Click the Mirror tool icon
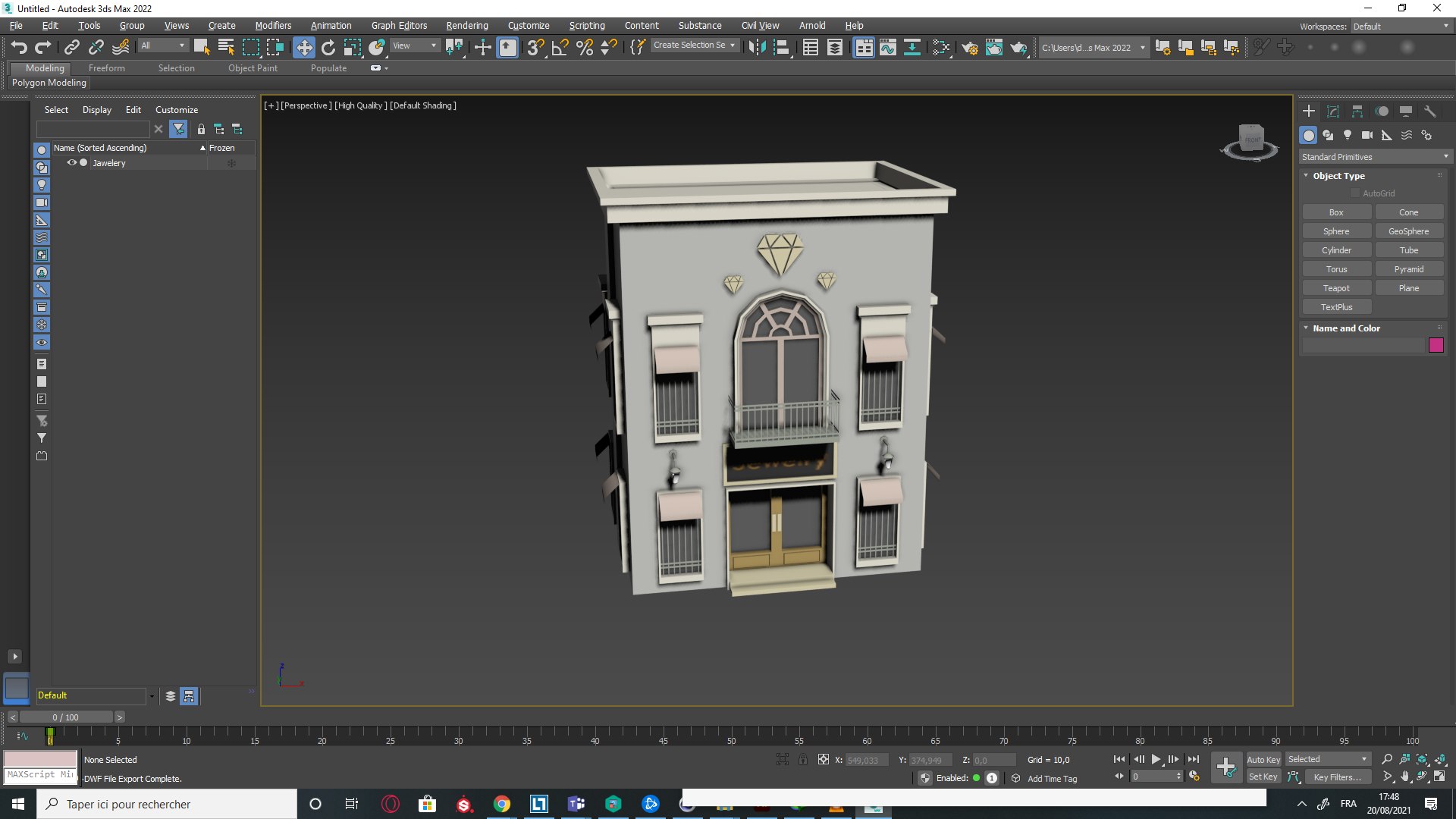 coord(757,47)
